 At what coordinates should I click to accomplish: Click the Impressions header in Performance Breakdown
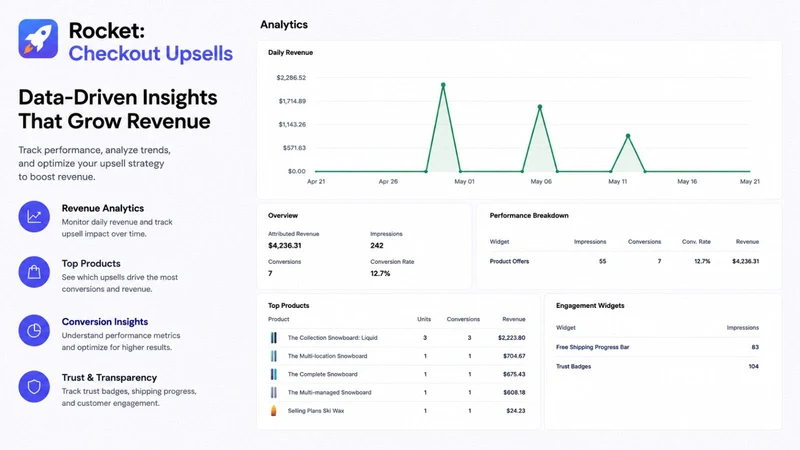(x=590, y=242)
